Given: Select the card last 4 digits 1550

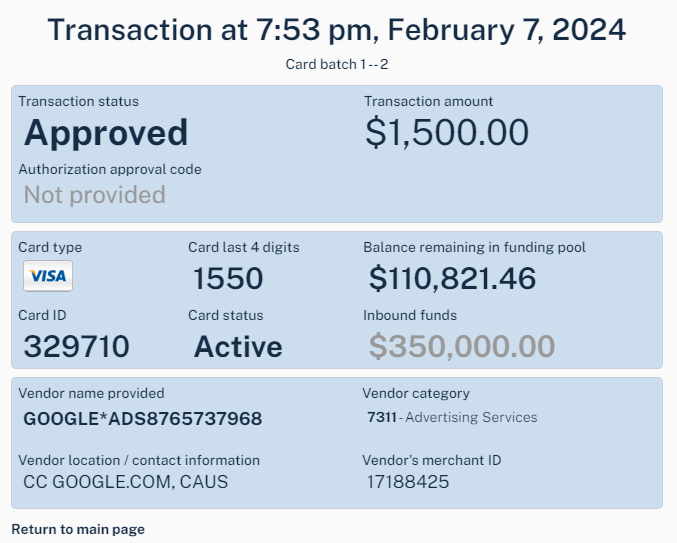Looking at the screenshot, I should [x=228, y=278].
